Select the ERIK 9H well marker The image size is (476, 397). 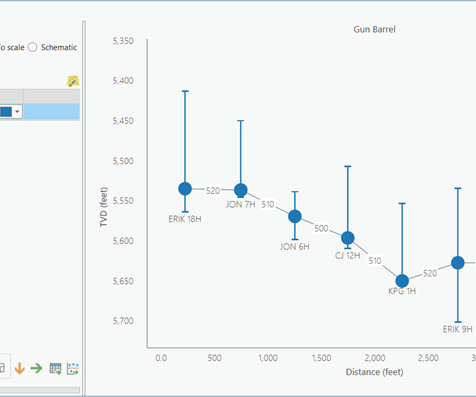tap(458, 263)
